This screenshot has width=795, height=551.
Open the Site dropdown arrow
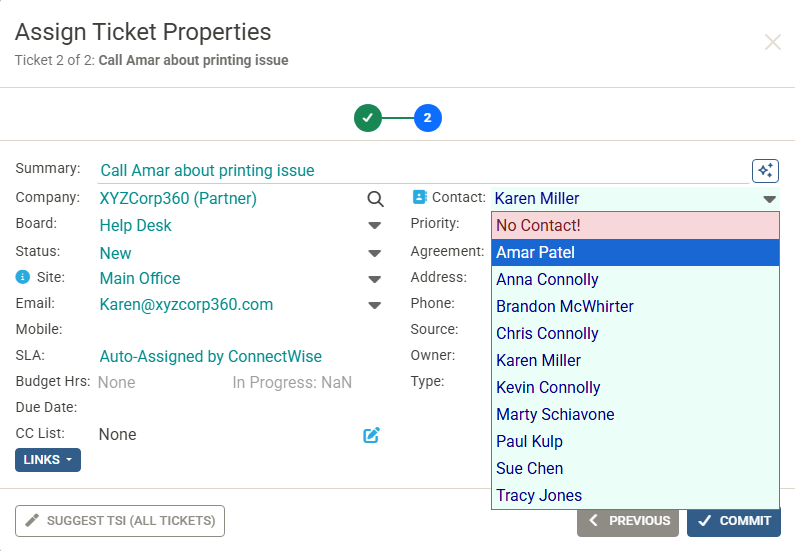(x=374, y=279)
